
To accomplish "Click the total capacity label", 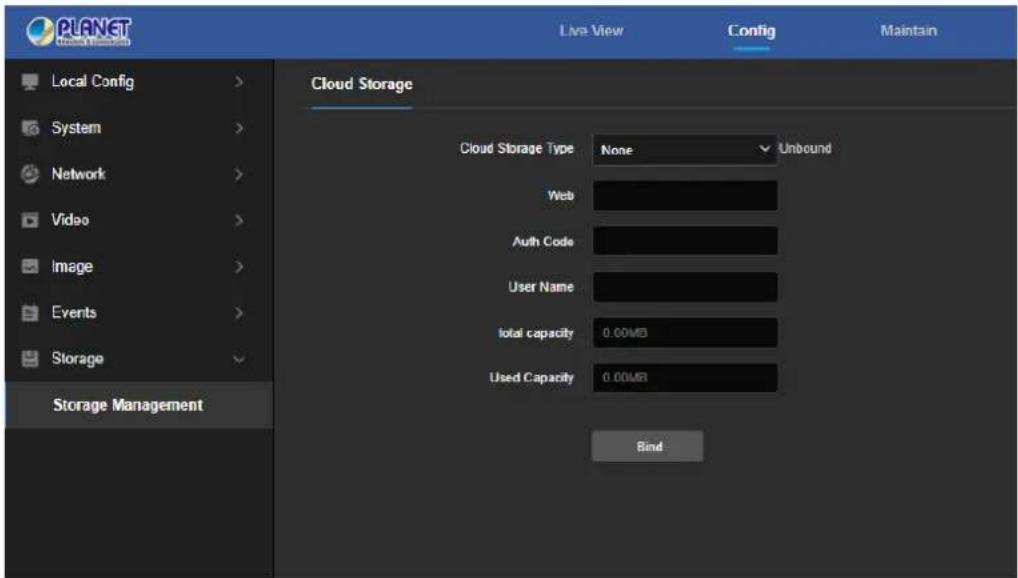I will pos(536,333).
